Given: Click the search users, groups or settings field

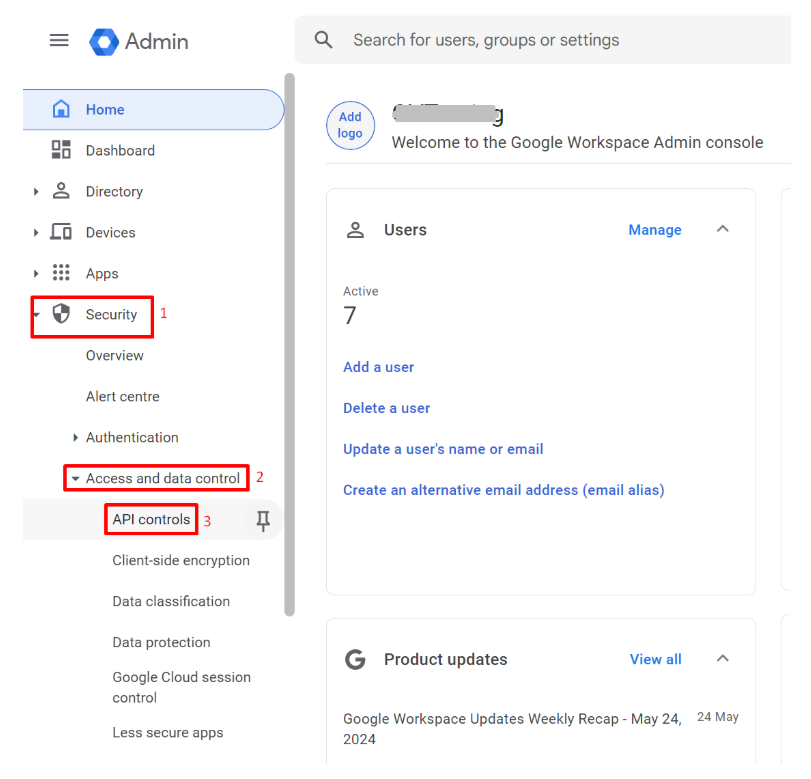Looking at the screenshot, I should pos(543,40).
